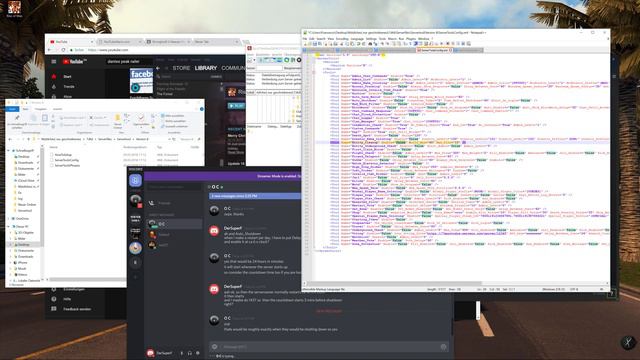Open Discord user settings gear

198,353
